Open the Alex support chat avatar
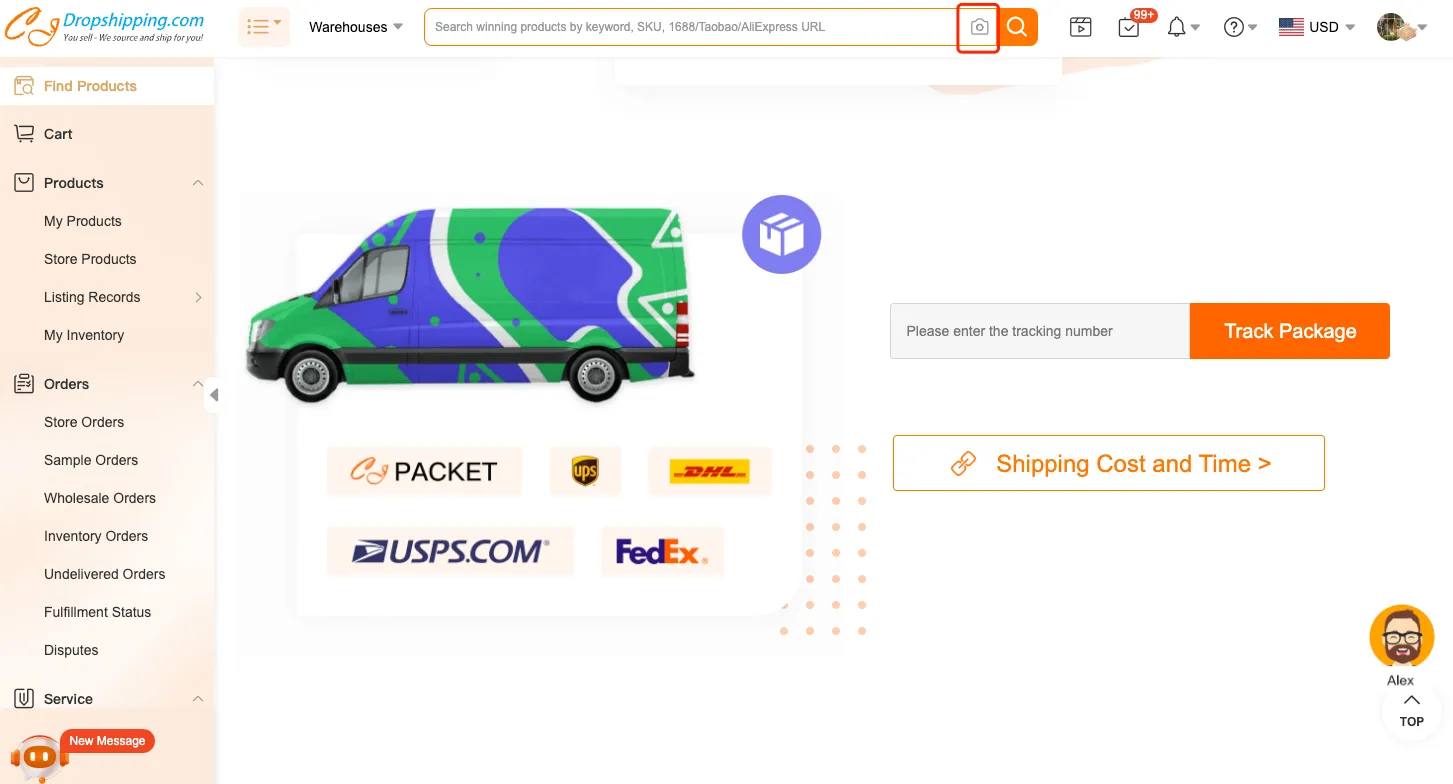Screen dimensions: 1453x784 pos(1401,637)
